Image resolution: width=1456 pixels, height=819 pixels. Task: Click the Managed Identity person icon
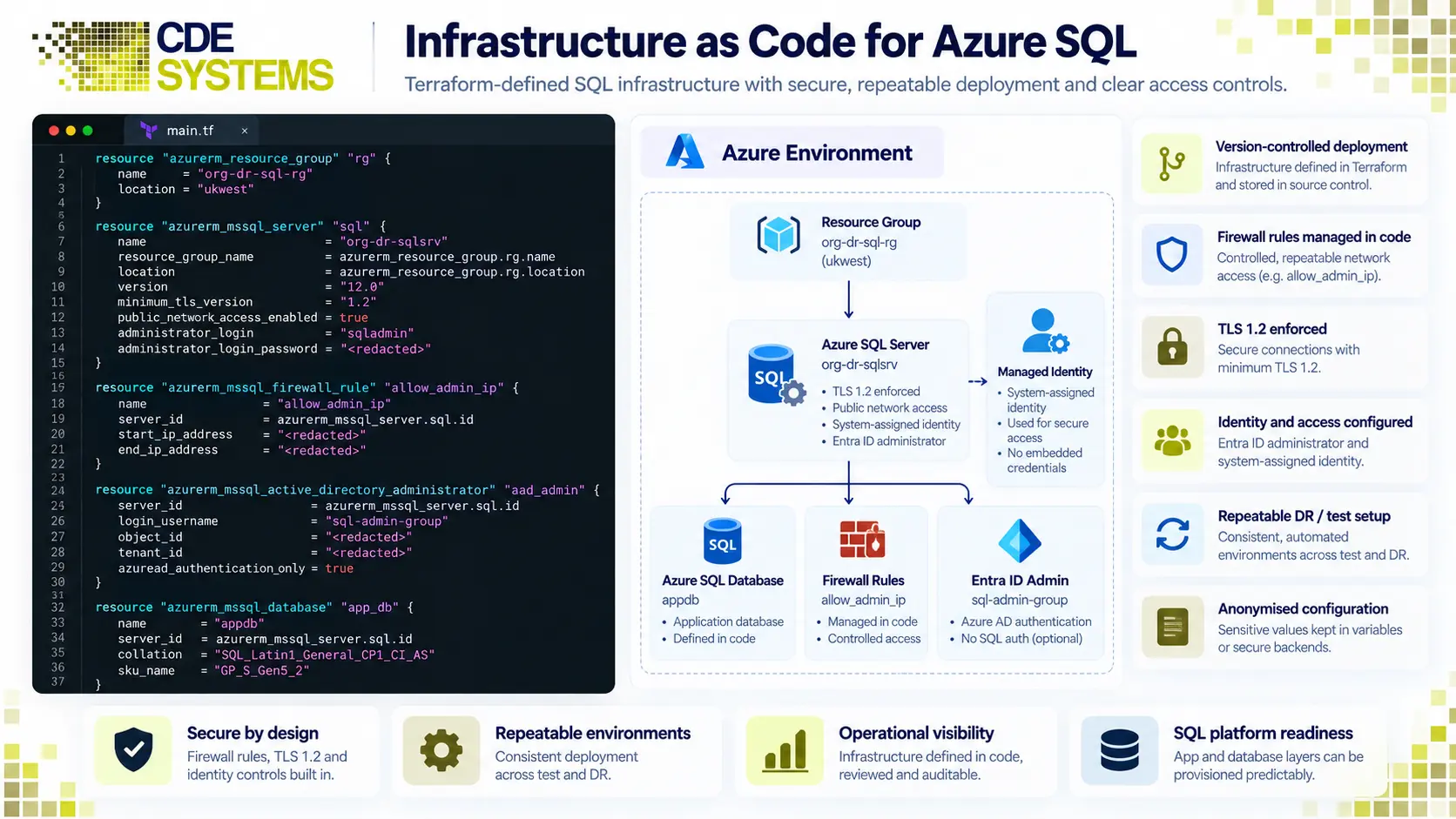coord(1045,331)
